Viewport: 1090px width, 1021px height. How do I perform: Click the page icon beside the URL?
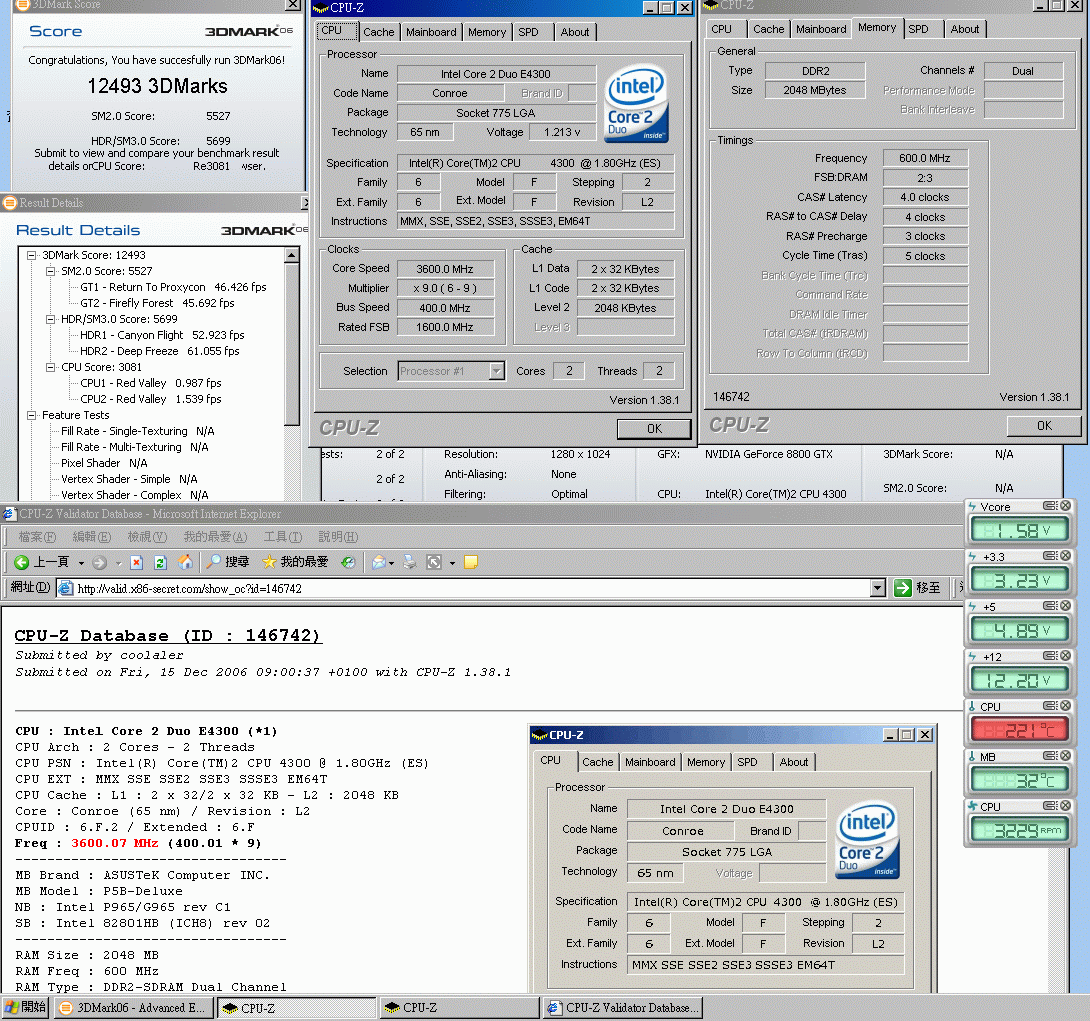66,588
